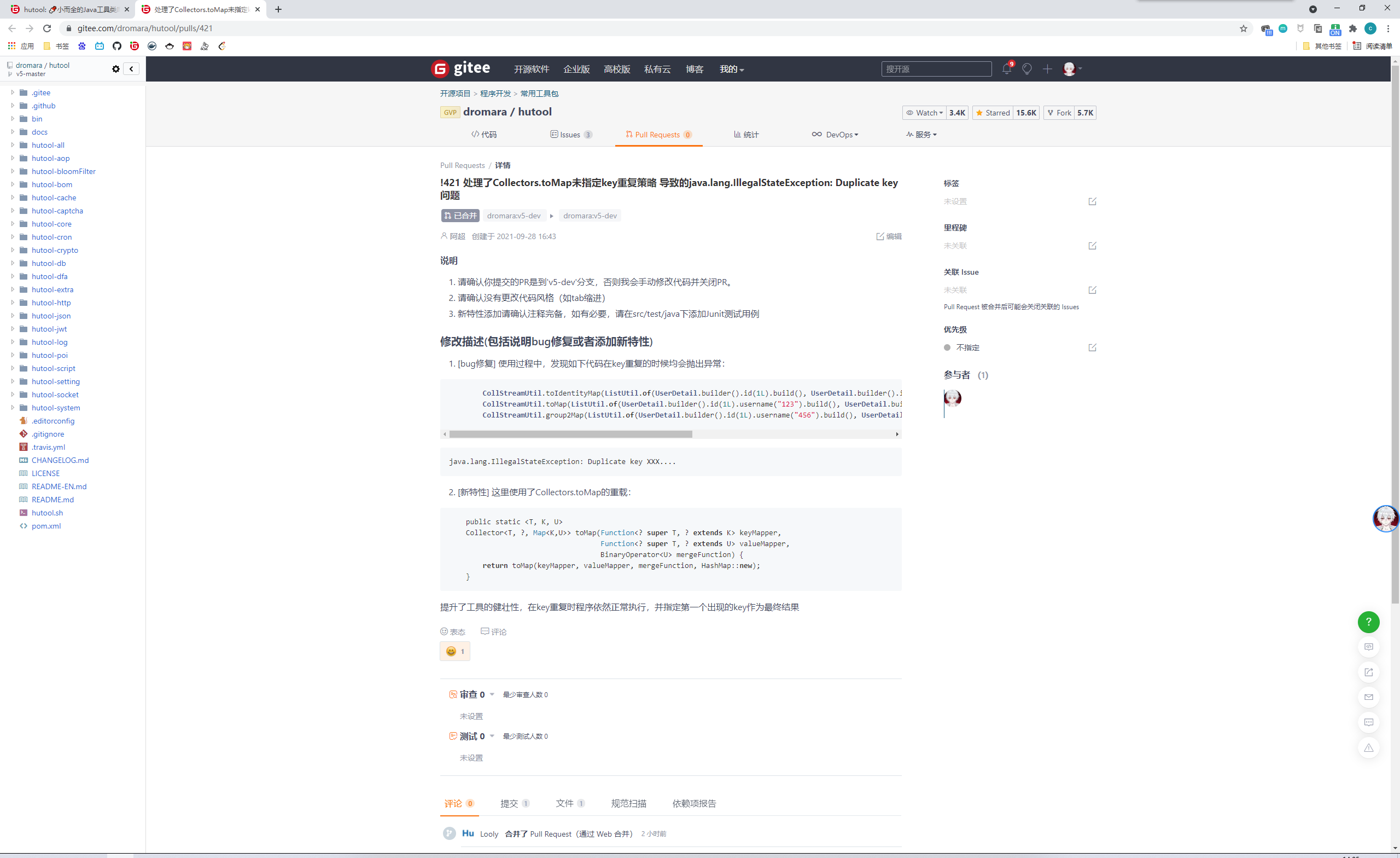Collapse sidebar with left chevron button
Viewport: 1400px width, 858px height.
coord(131,69)
